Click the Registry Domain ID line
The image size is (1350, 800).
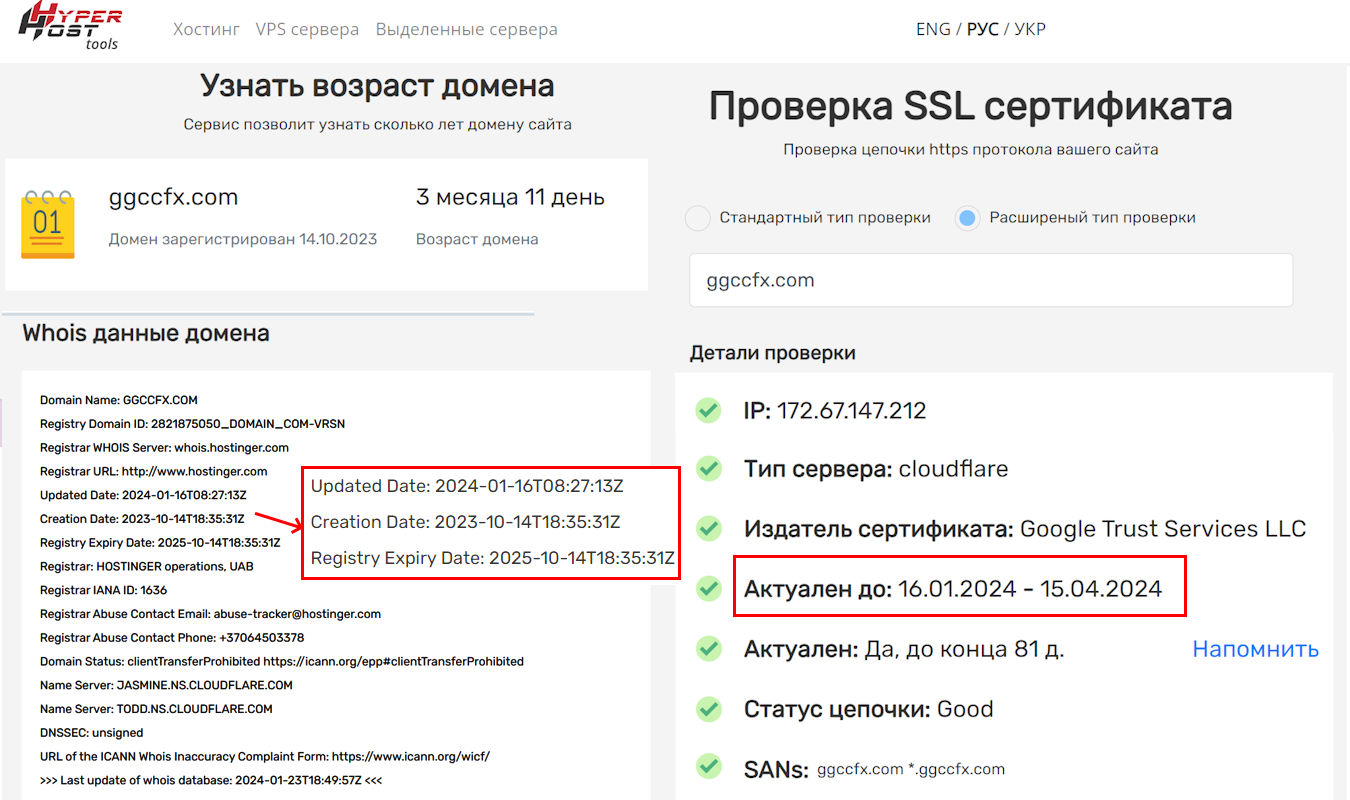[192, 424]
